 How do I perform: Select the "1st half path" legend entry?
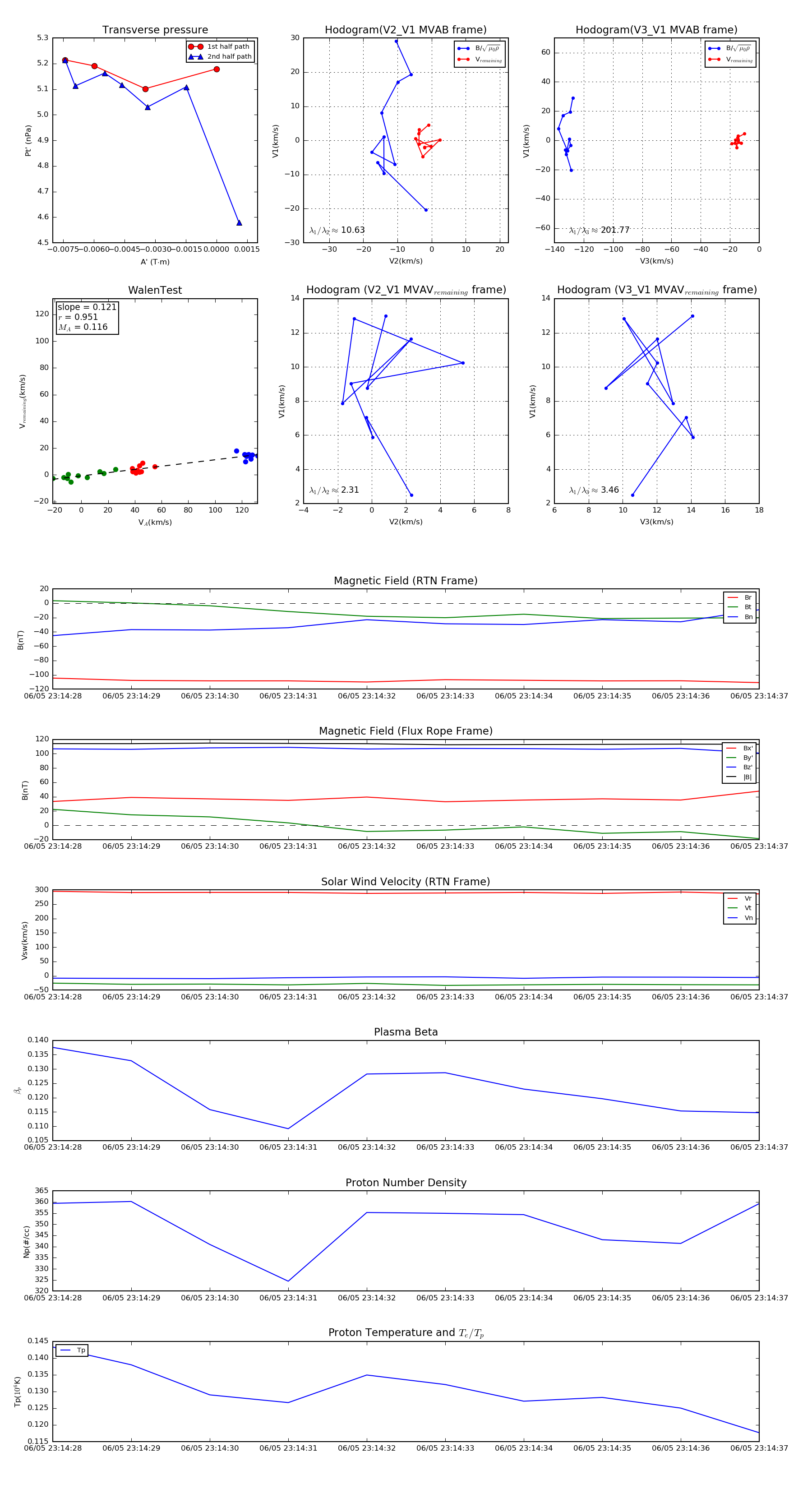coord(220,46)
